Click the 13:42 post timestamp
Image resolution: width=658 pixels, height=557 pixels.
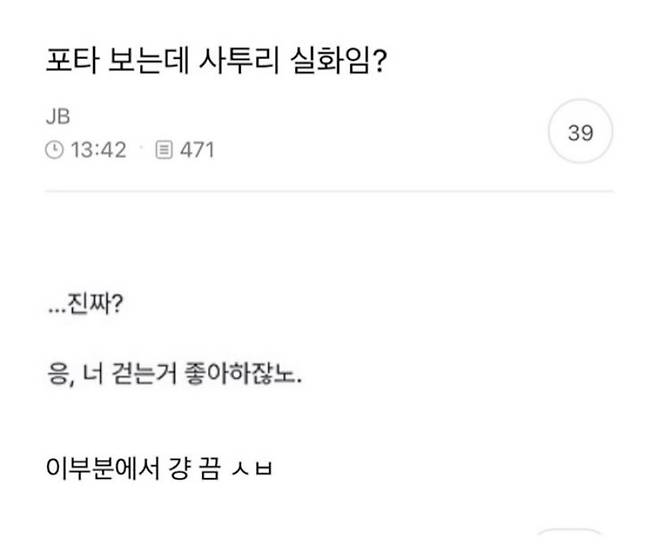pos(98,150)
